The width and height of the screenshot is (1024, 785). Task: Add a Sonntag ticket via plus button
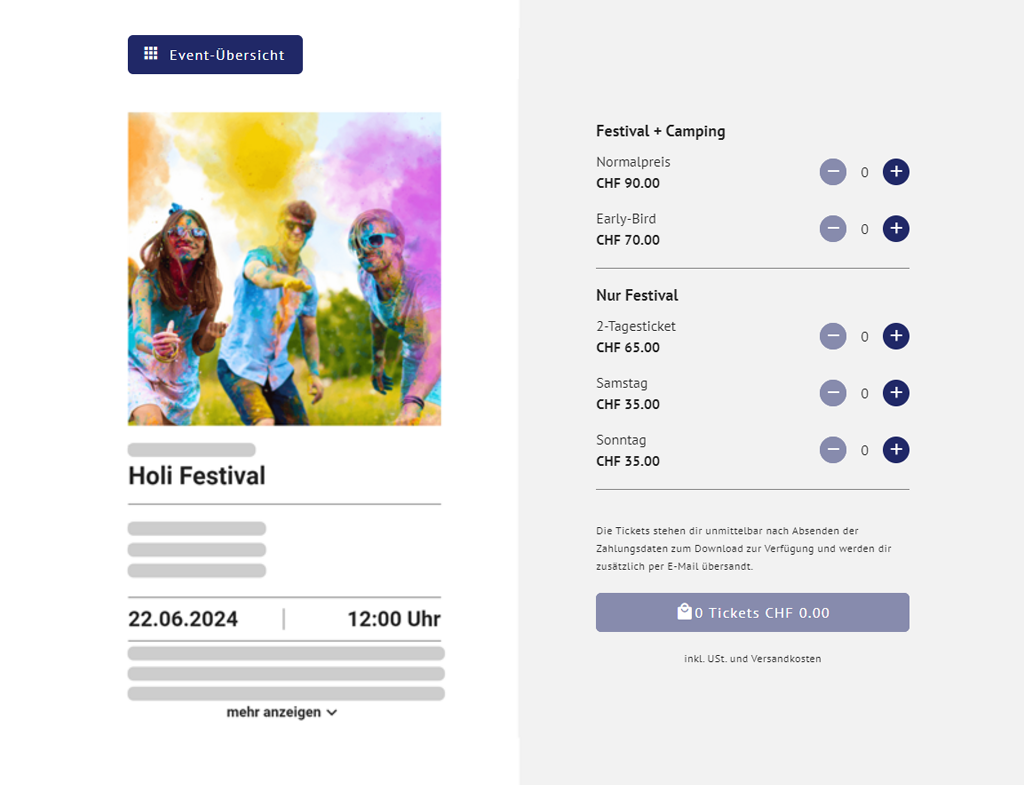[x=896, y=450]
